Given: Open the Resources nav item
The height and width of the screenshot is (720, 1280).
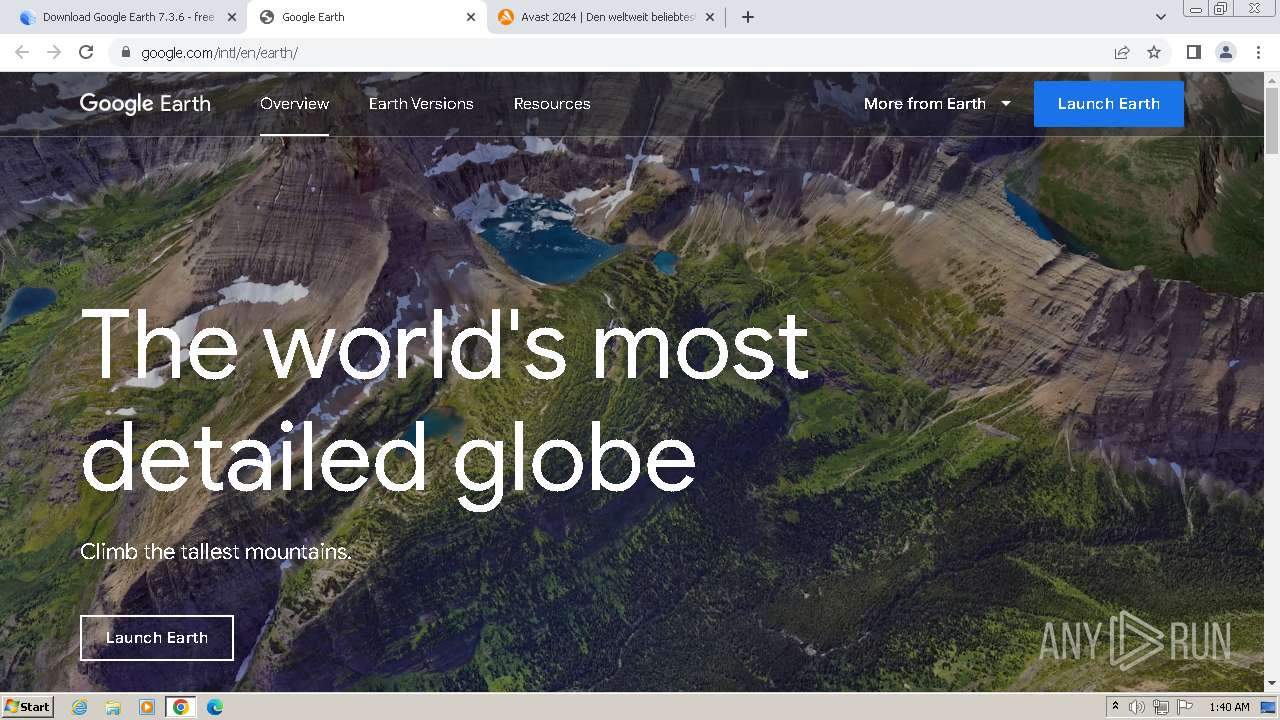Looking at the screenshot, I should (552, 104).
